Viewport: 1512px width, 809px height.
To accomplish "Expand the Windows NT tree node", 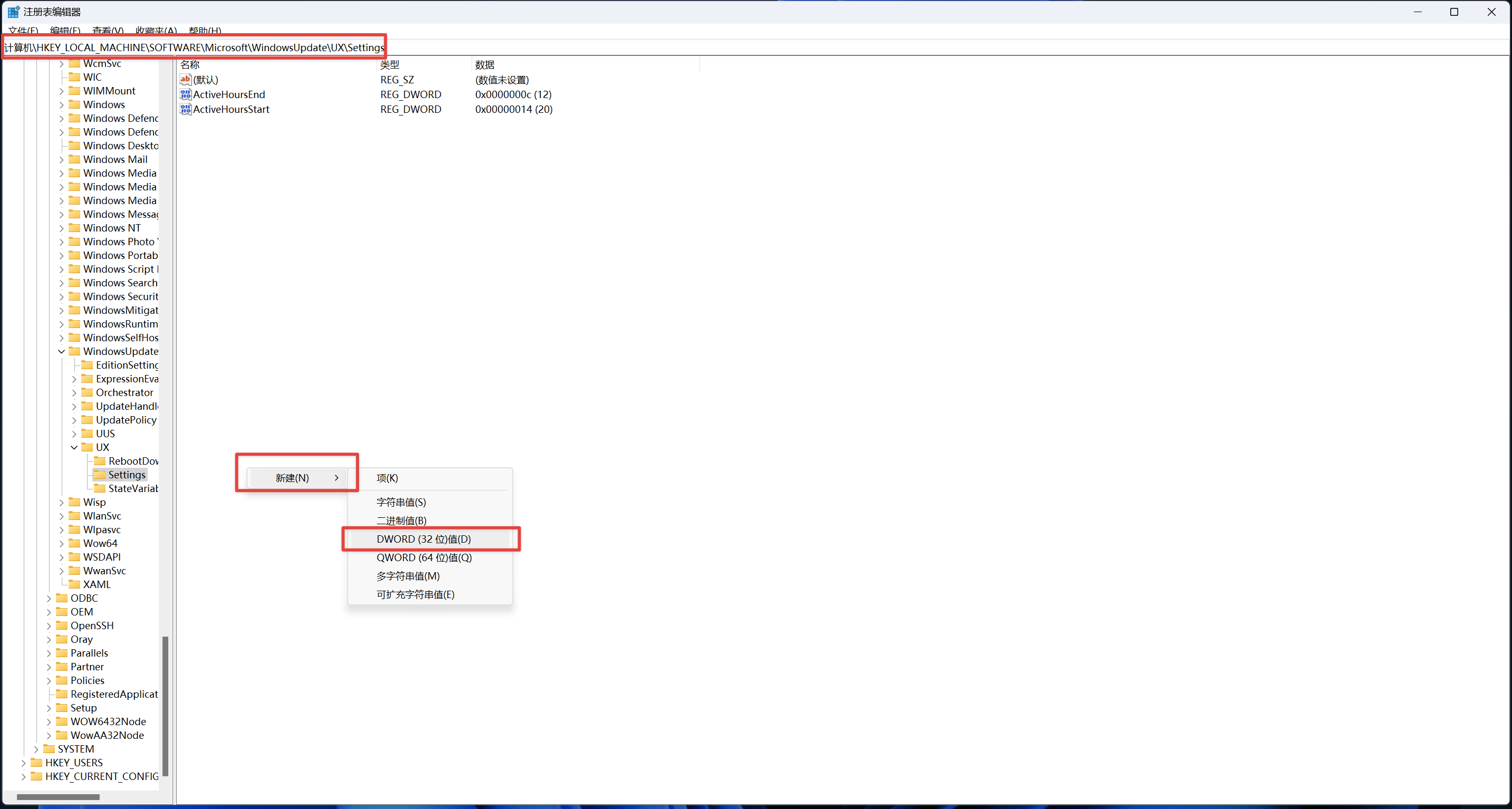I will [x=62, y=228].
